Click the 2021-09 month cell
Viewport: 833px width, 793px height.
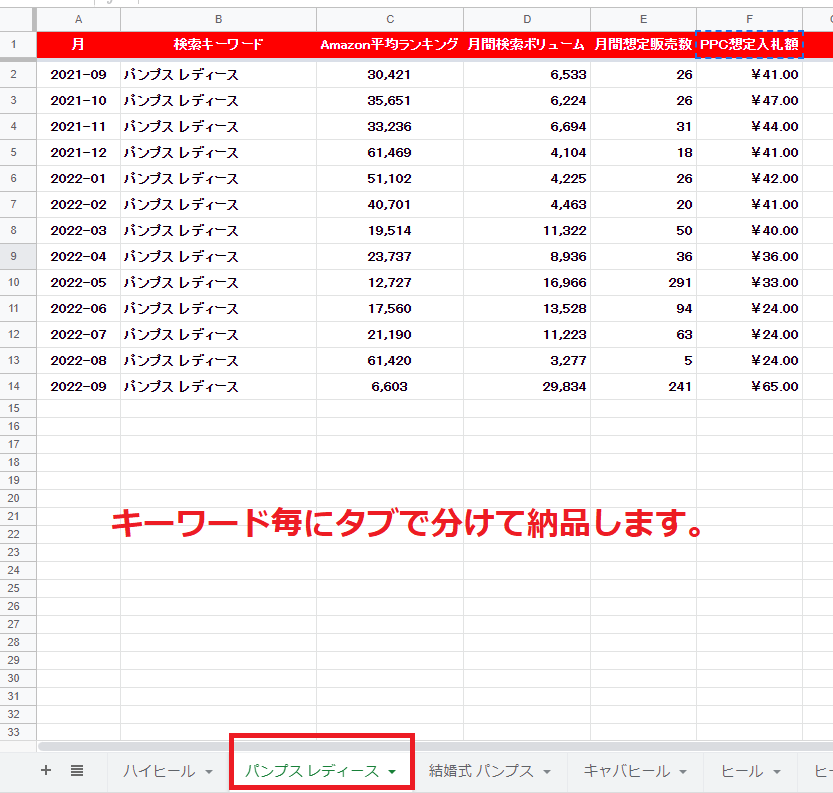tap(79, 75)
